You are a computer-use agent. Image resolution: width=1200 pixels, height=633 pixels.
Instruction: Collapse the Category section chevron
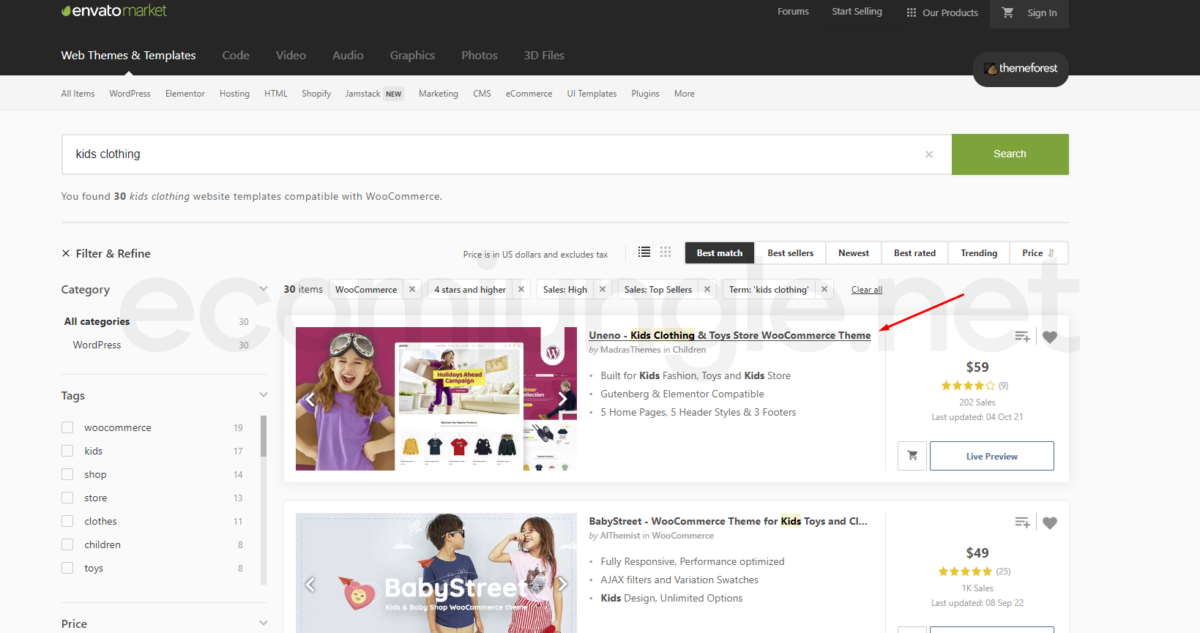(263, 289)
